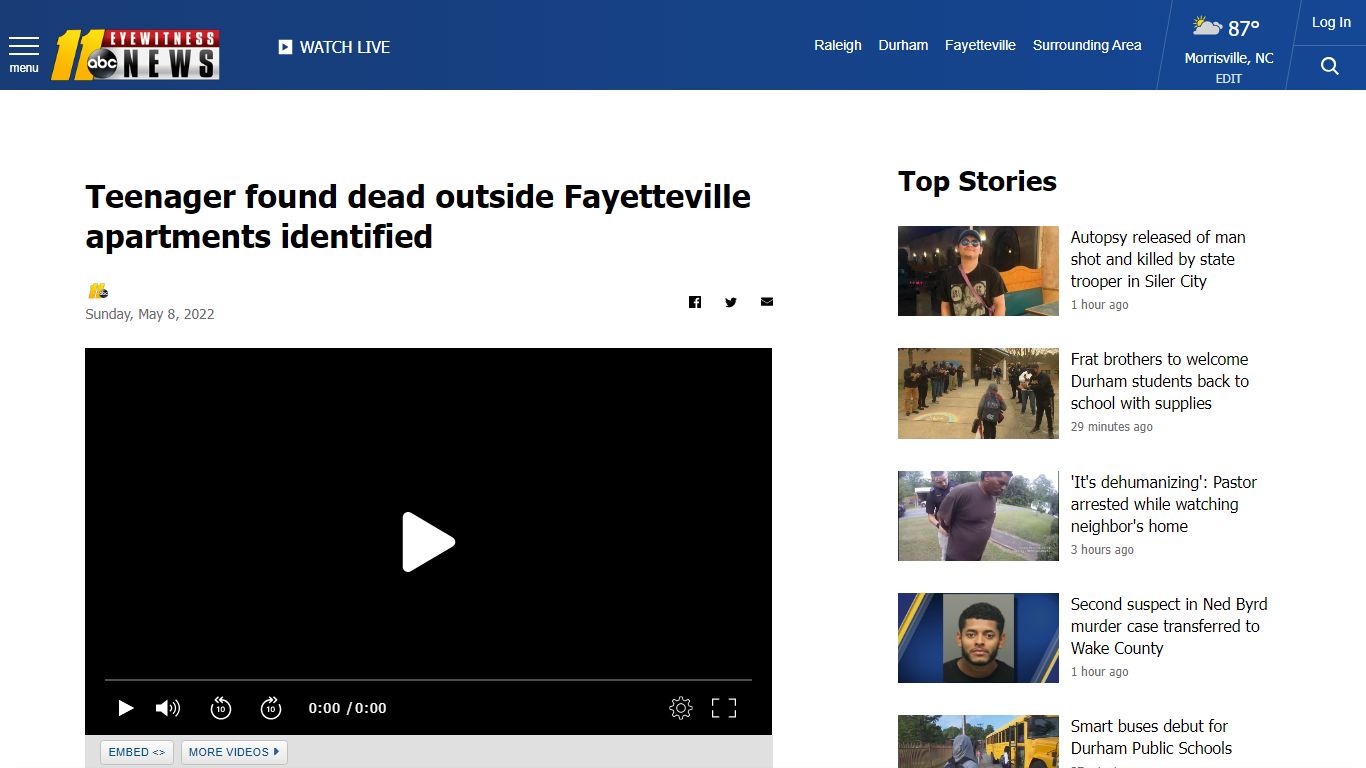Open the Durham section

pyautogui.click(x=903, y=45)
